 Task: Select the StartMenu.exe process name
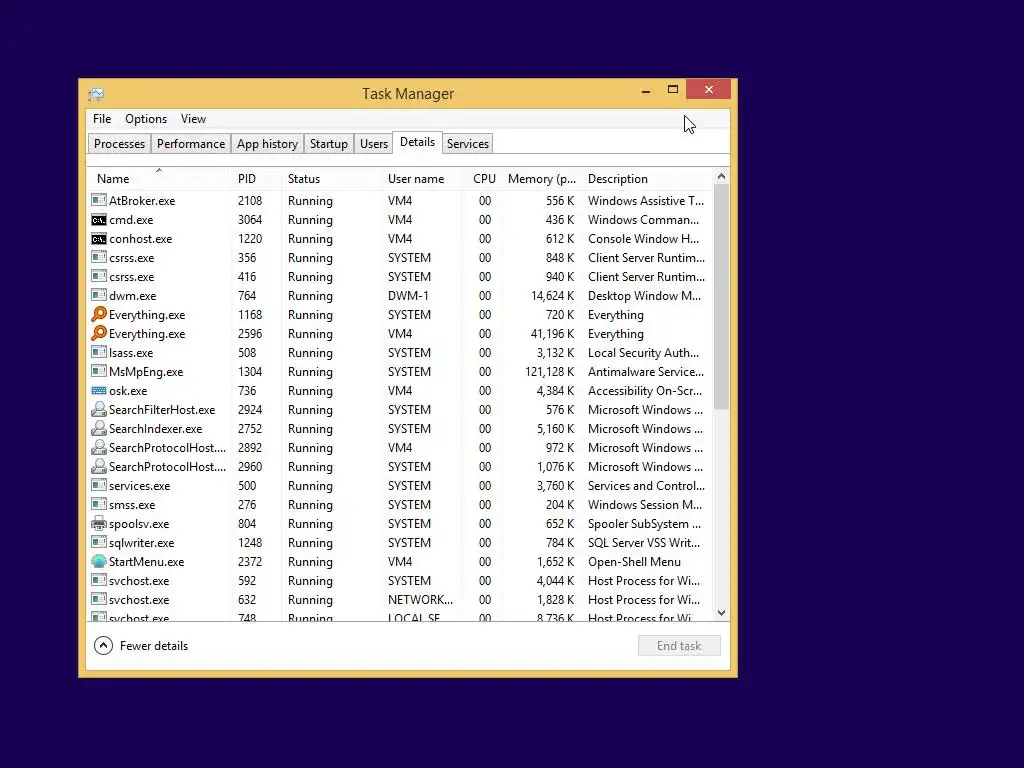coord(146,562)
